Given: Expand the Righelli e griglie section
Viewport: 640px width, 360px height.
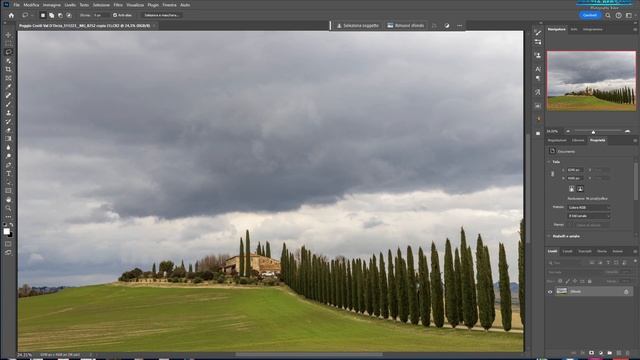Looking at the screenshot, I should tap(549, 236).
